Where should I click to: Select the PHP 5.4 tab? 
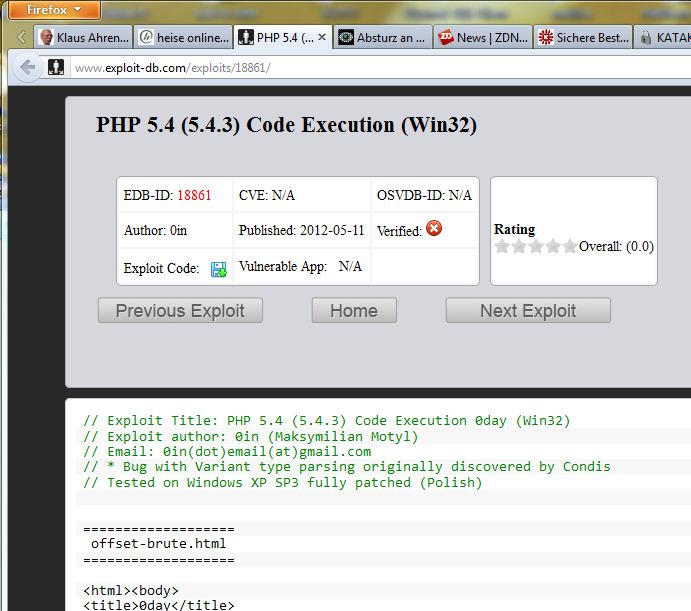[282, 37]
